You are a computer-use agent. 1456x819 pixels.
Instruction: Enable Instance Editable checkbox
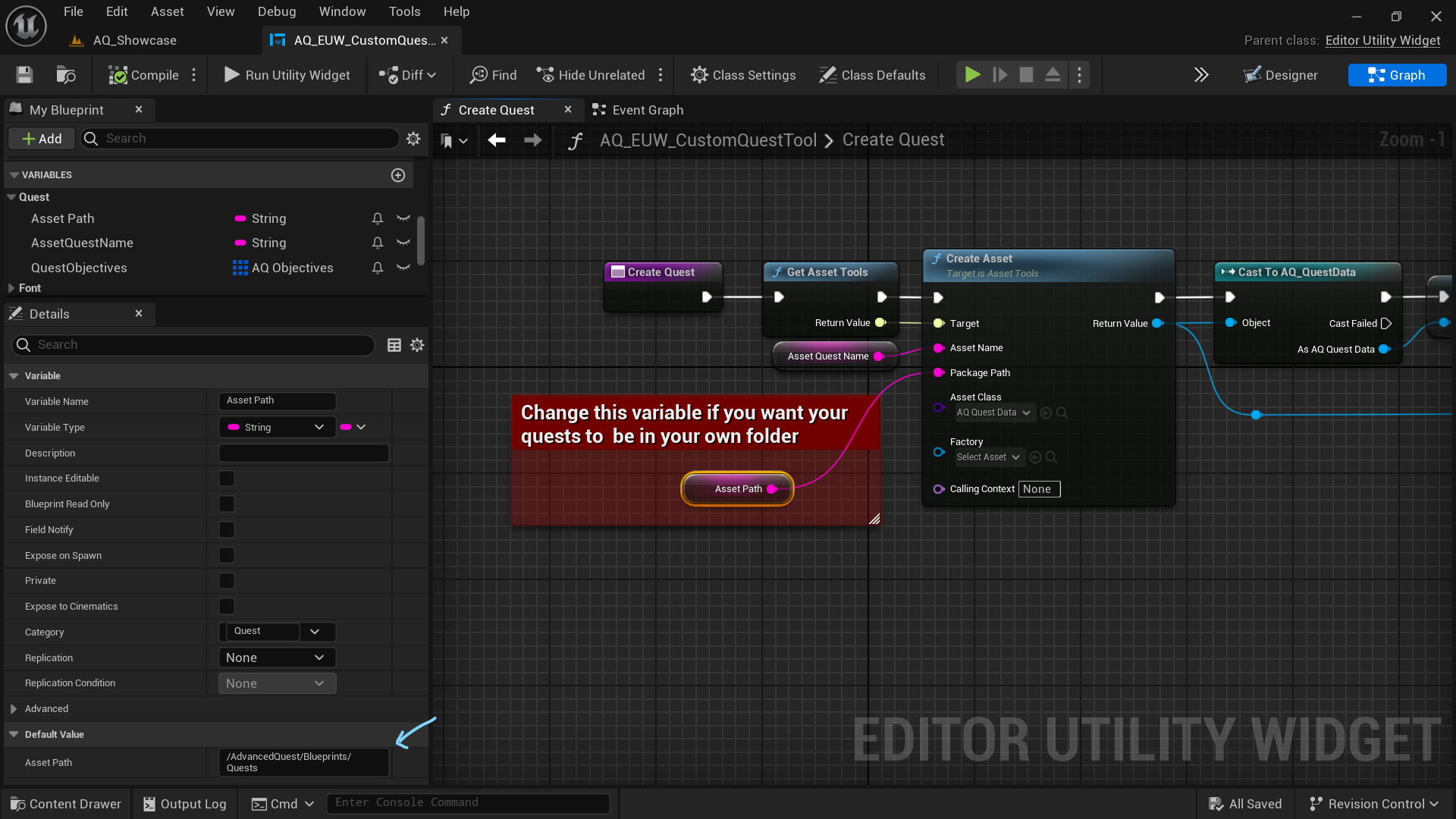(227, 479)
